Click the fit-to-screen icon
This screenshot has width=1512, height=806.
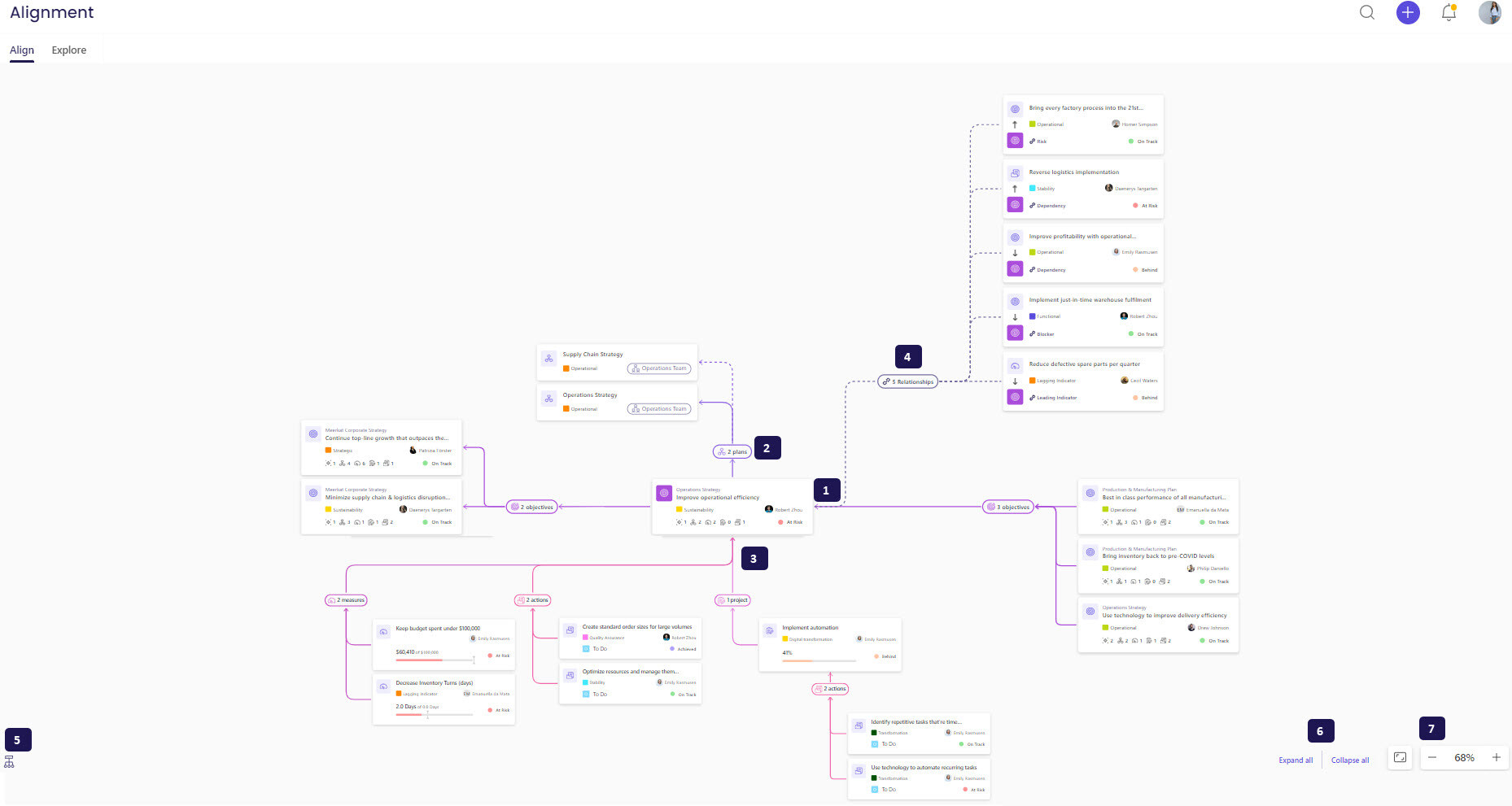coord(1400,757)
